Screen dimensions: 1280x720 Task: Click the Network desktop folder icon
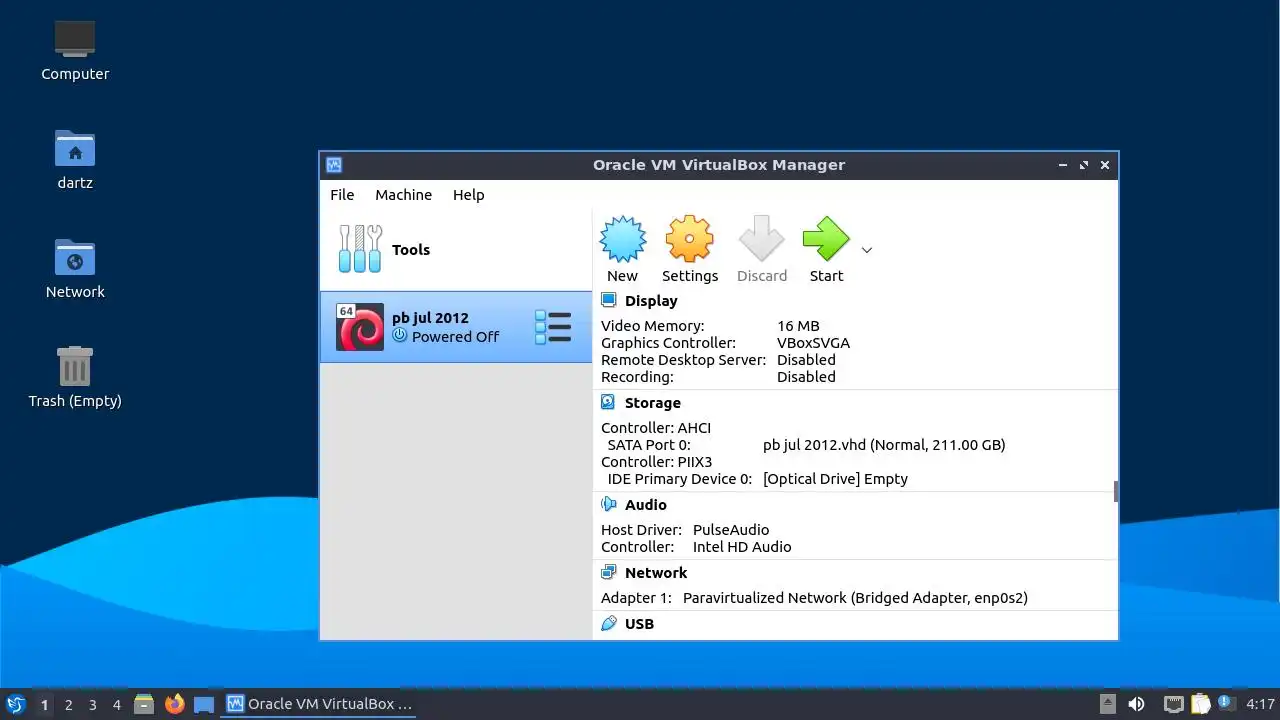(75, 257)
